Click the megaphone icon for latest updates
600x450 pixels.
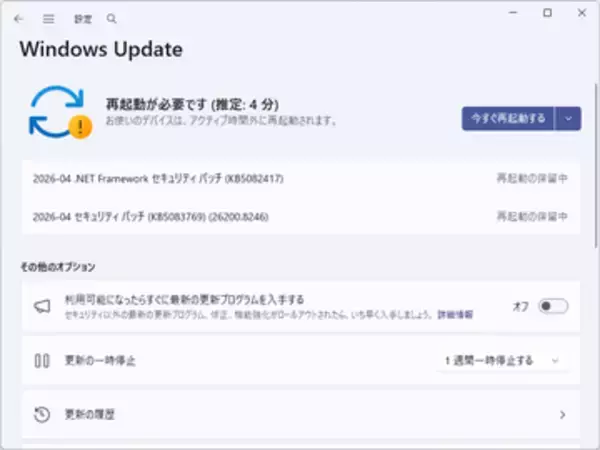point(42,307)
